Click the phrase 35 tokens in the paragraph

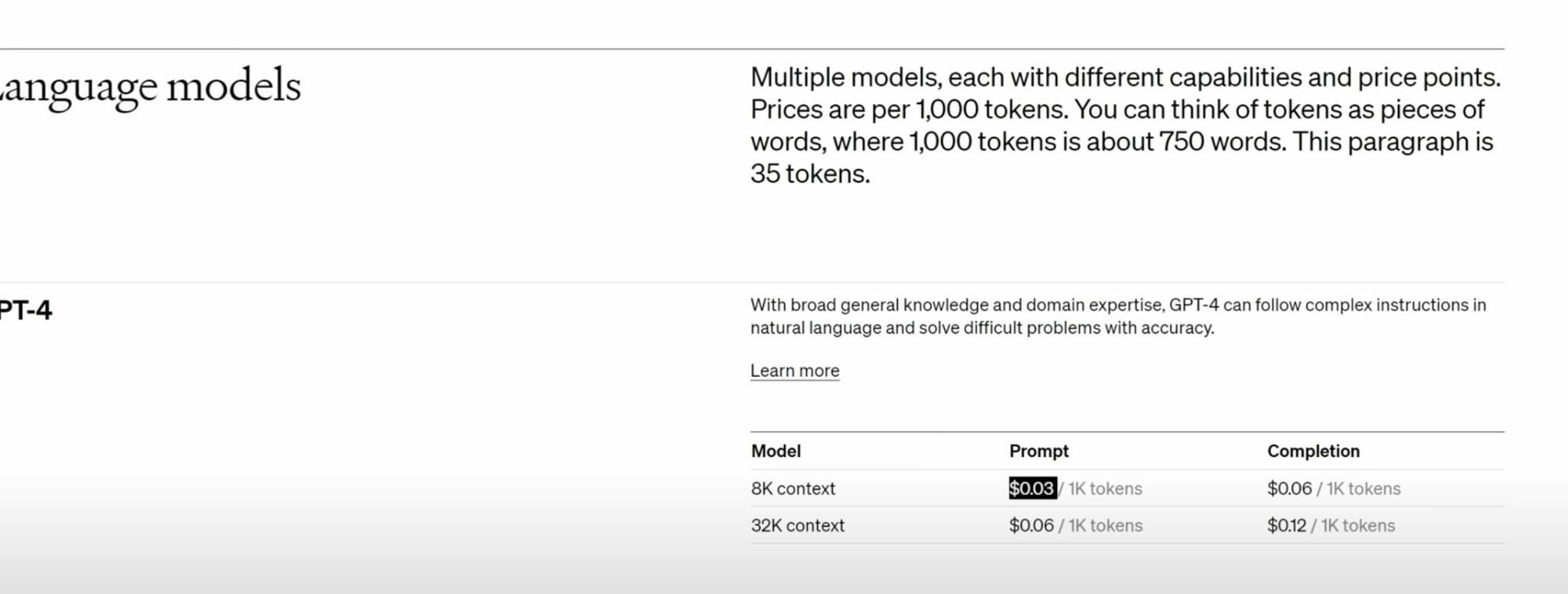point(812,173)
